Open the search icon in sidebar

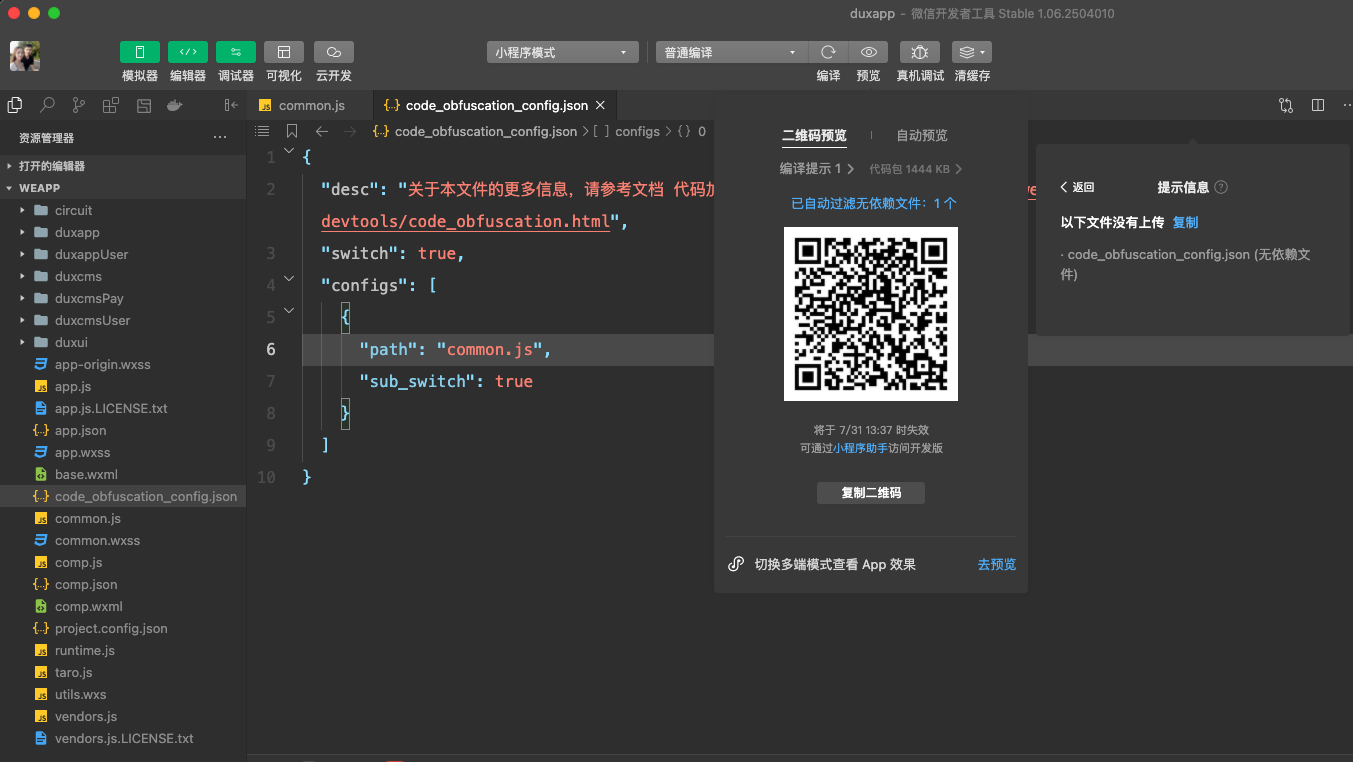47,105
